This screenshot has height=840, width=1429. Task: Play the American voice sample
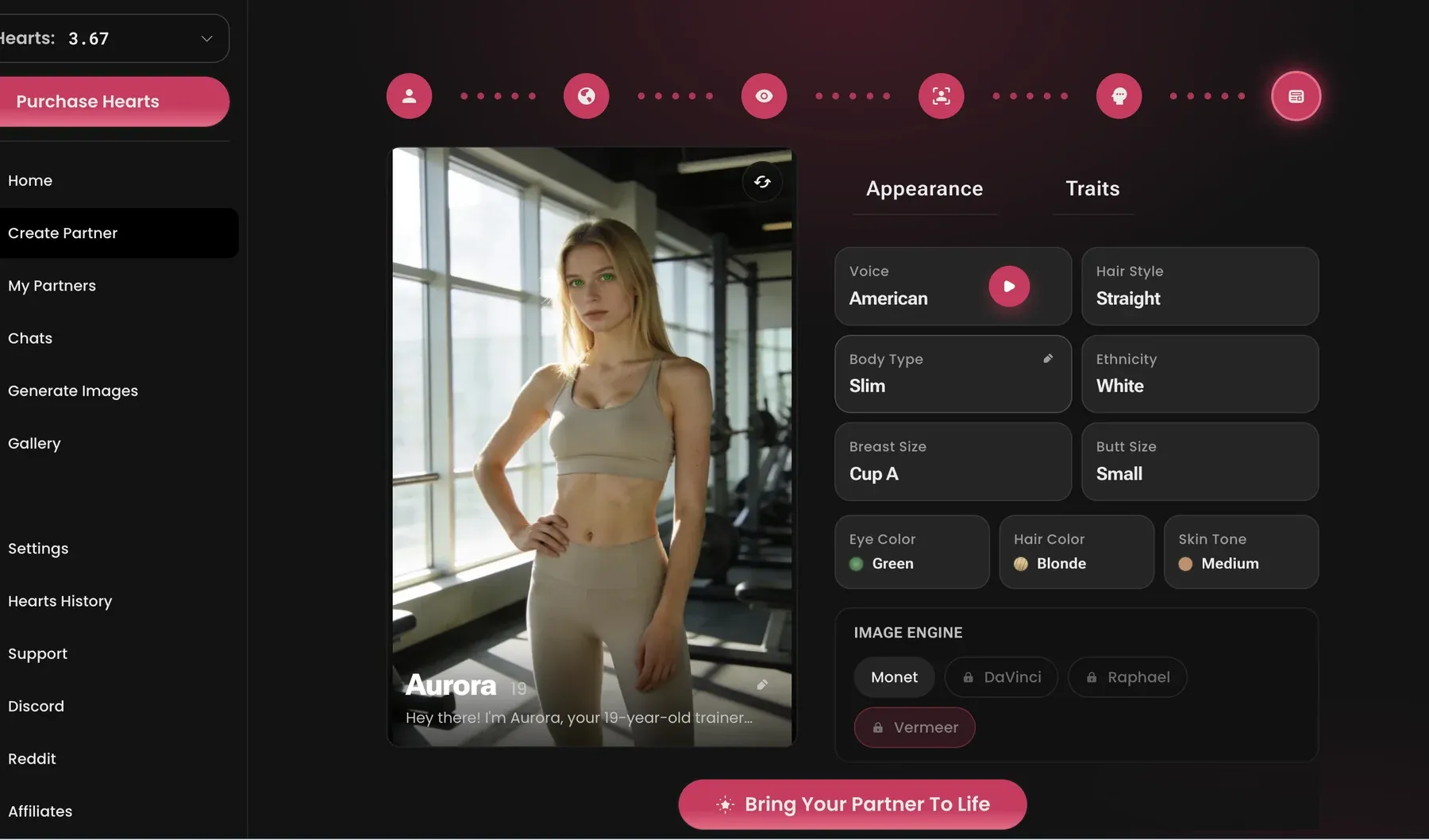click(x=1009, y=286)
